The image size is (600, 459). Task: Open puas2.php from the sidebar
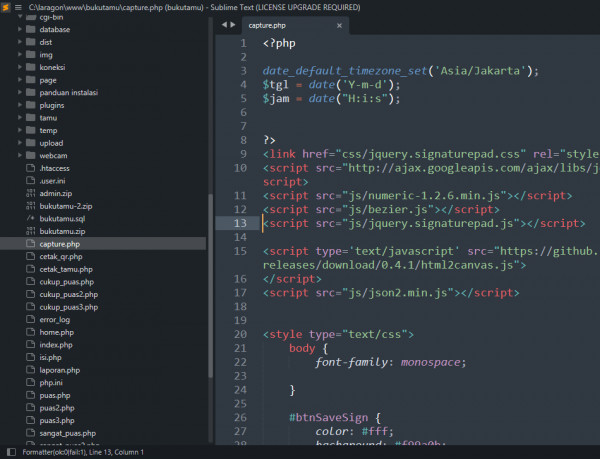point(57,408)
